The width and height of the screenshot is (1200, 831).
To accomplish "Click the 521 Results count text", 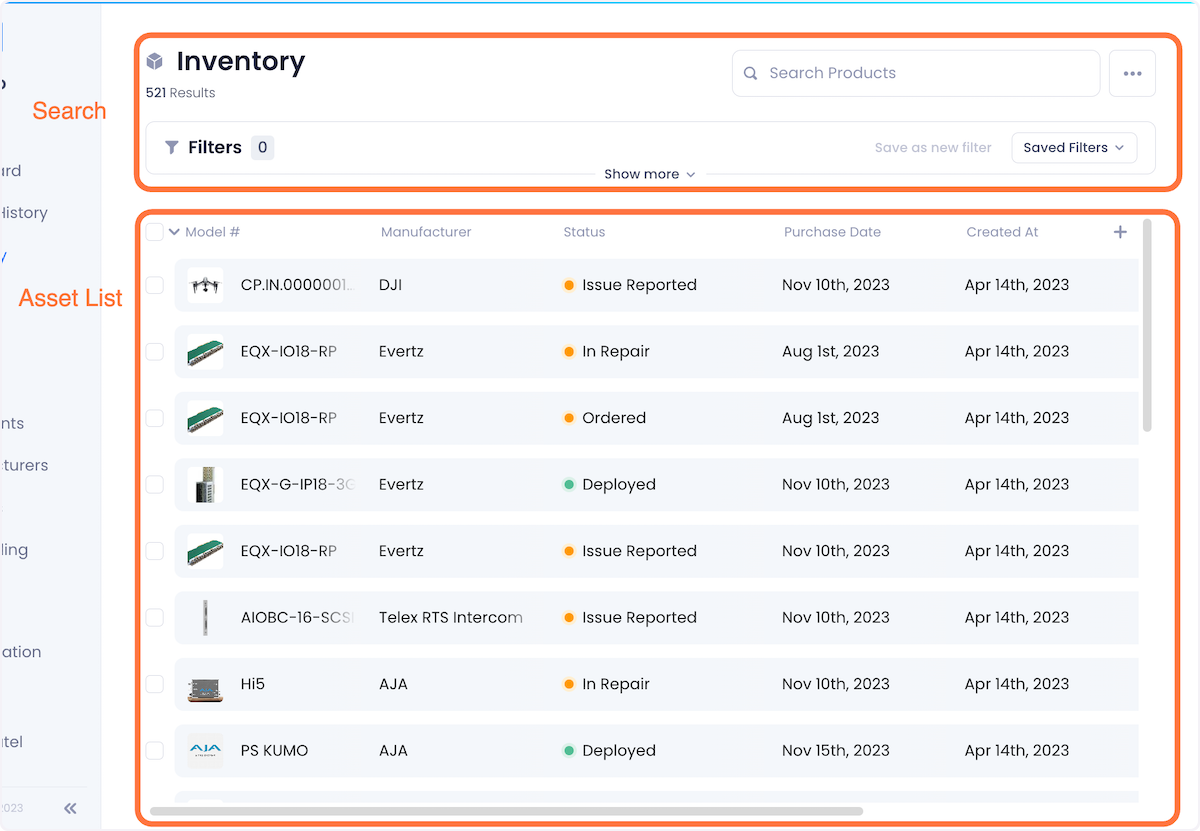I will [181, 93].
